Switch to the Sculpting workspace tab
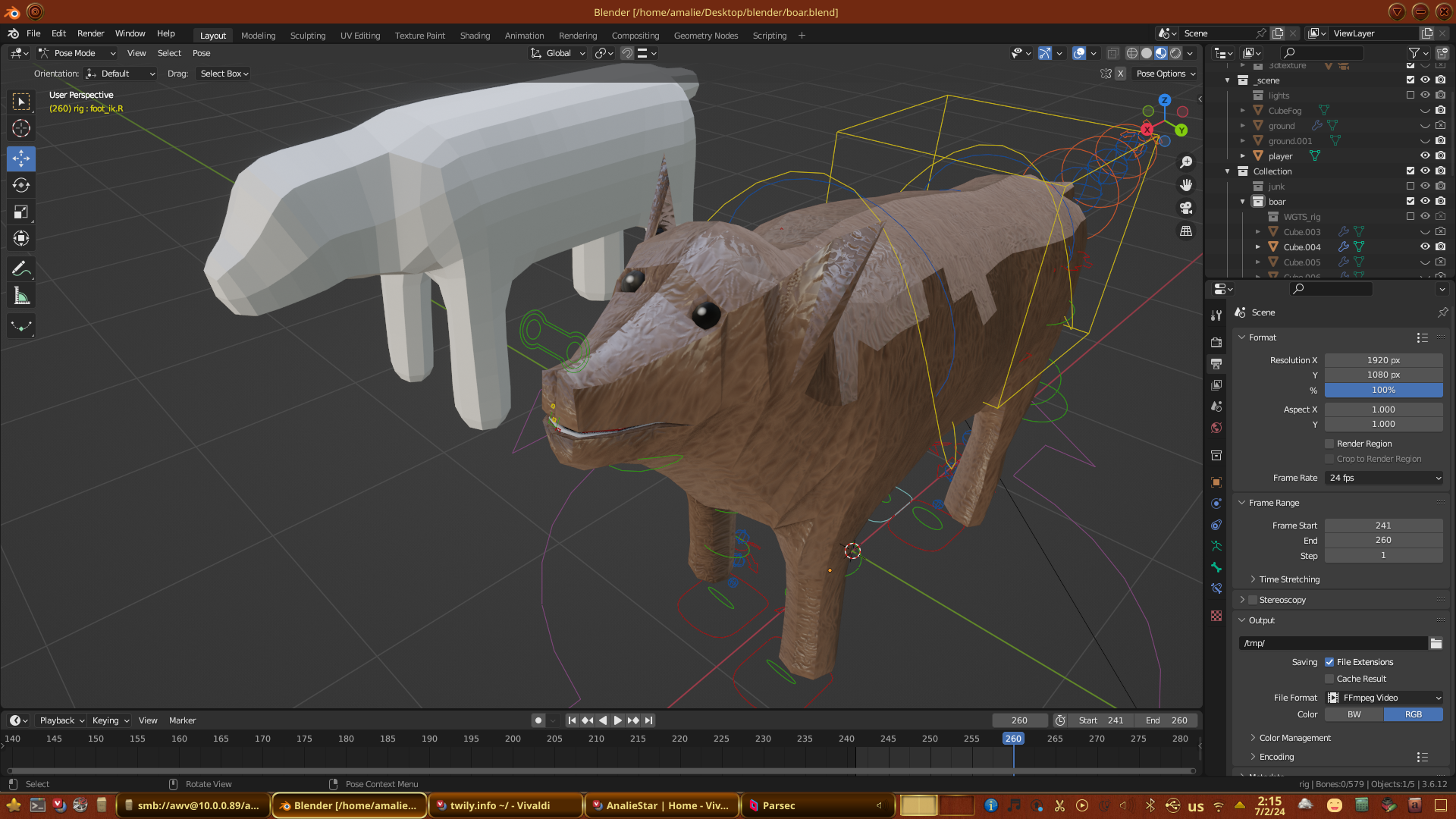 307,36
